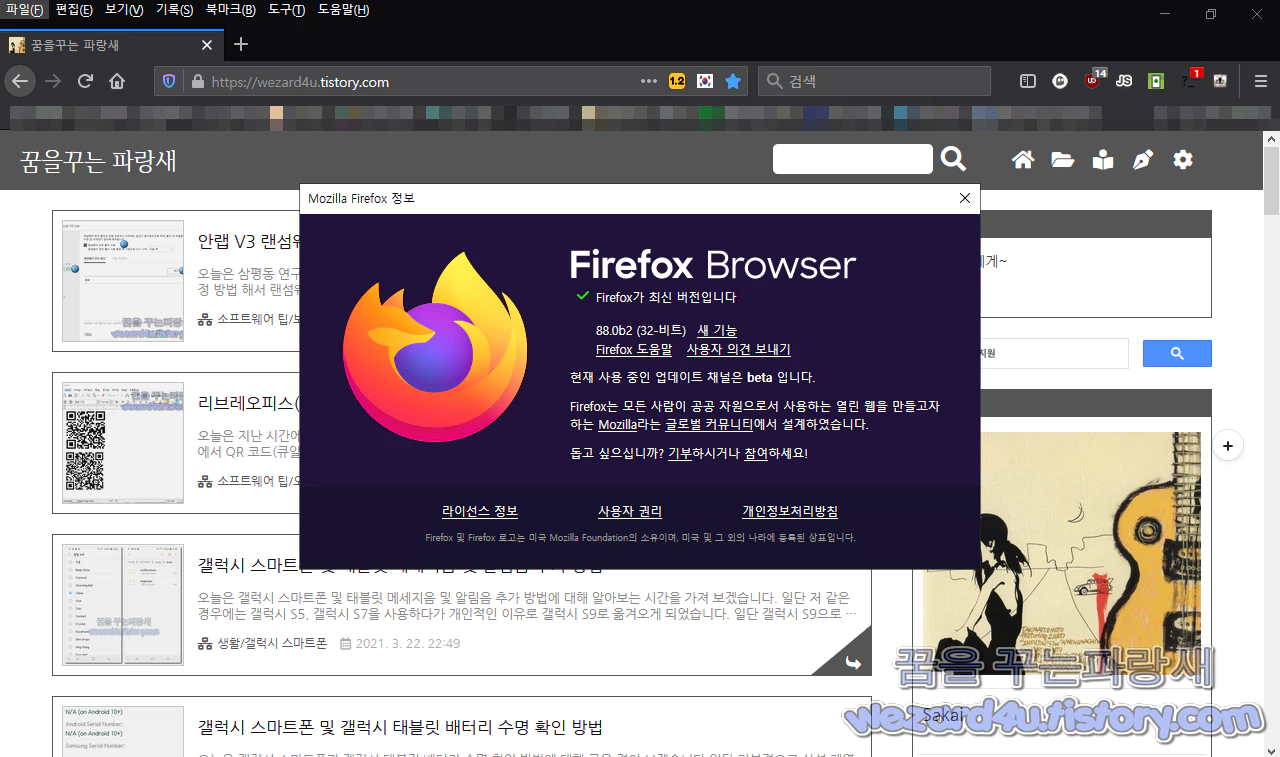Click the guitar album art in sidebar
This screenshot has width=1280, height=757.
pos(1062,553)
